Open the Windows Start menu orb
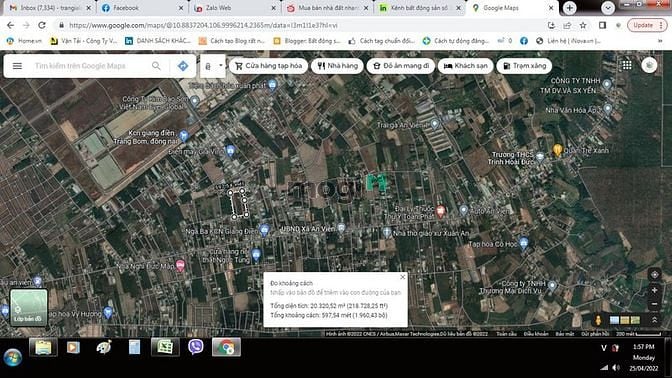 click(x=13, y=357)
